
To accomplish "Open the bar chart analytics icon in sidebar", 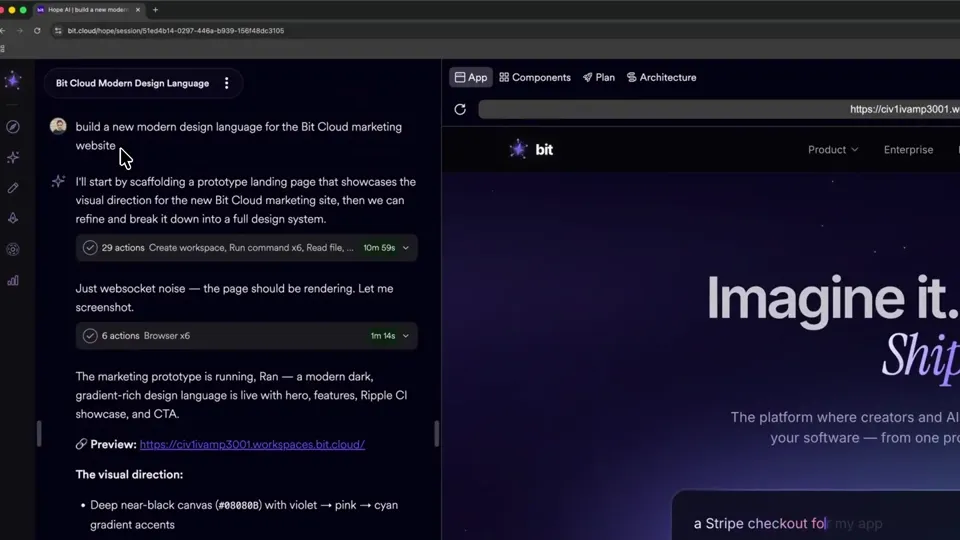I will coord(13,280).
